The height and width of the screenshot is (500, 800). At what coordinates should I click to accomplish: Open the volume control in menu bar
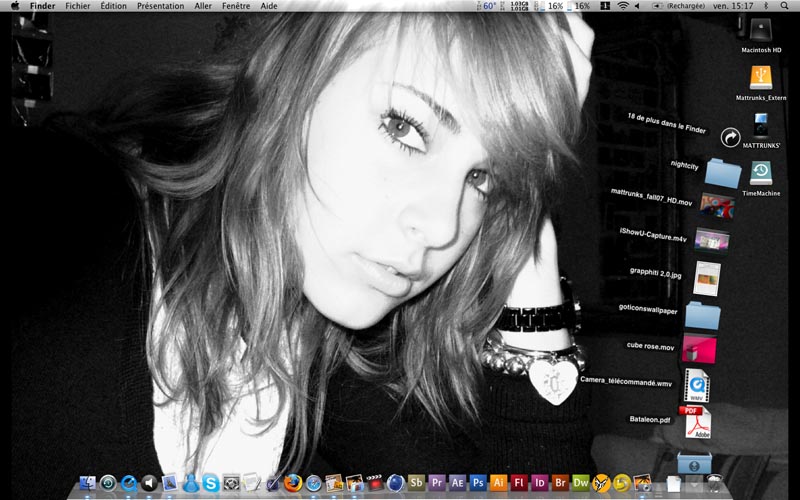(x=637, y=6)
